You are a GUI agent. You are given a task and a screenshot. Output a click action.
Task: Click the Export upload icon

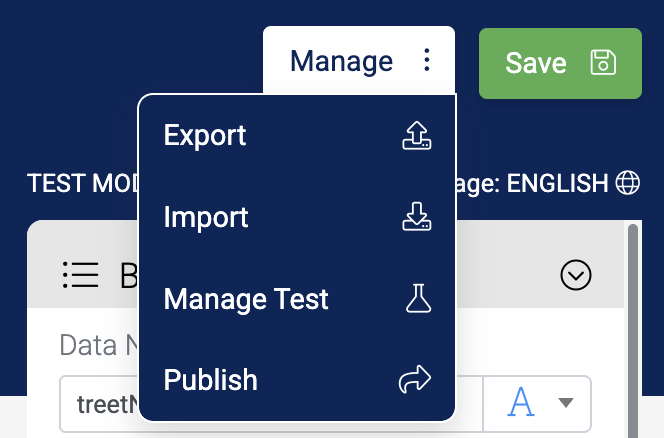[x=417, y=136]
